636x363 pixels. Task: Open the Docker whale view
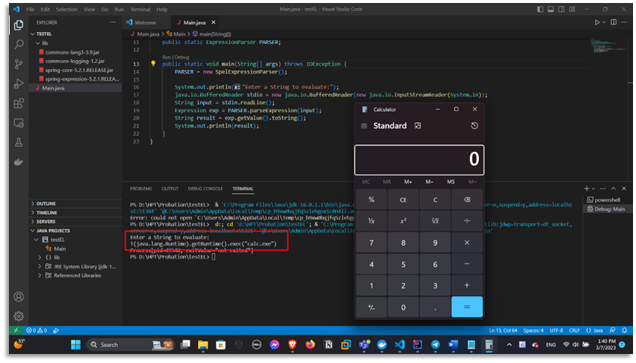point(19,162)
